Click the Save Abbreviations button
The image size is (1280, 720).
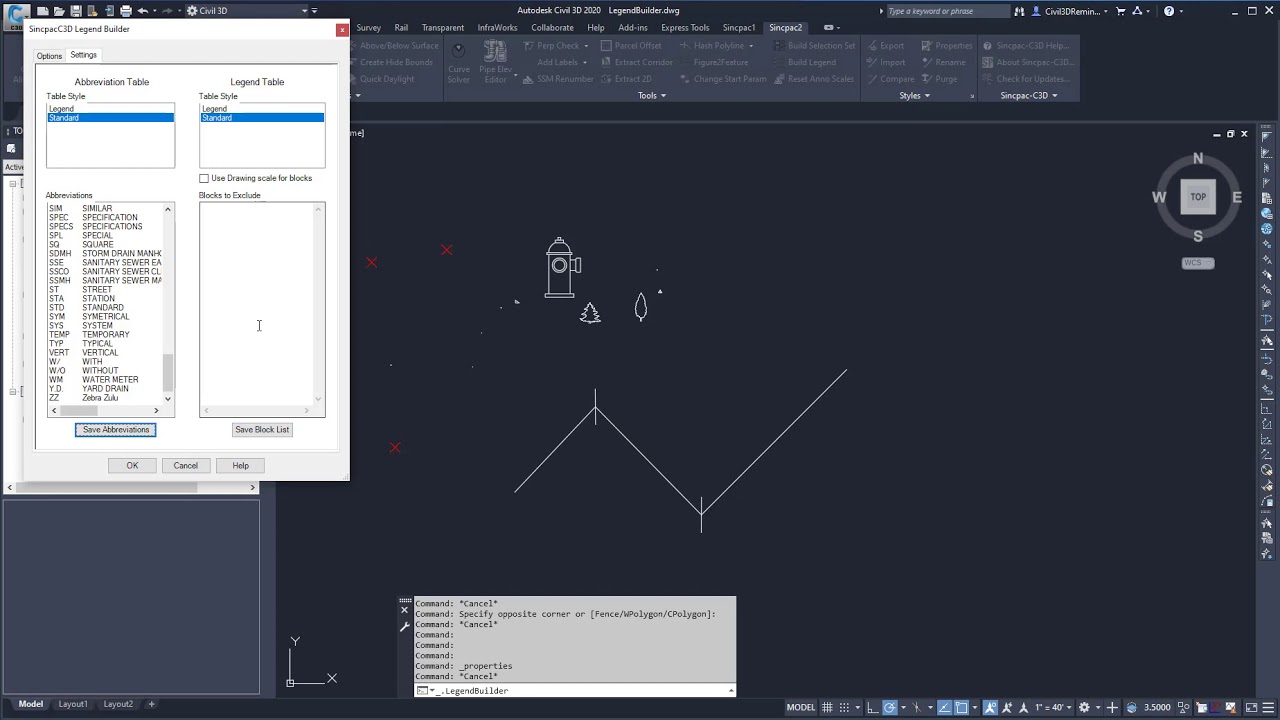click(x=116, y=429)
